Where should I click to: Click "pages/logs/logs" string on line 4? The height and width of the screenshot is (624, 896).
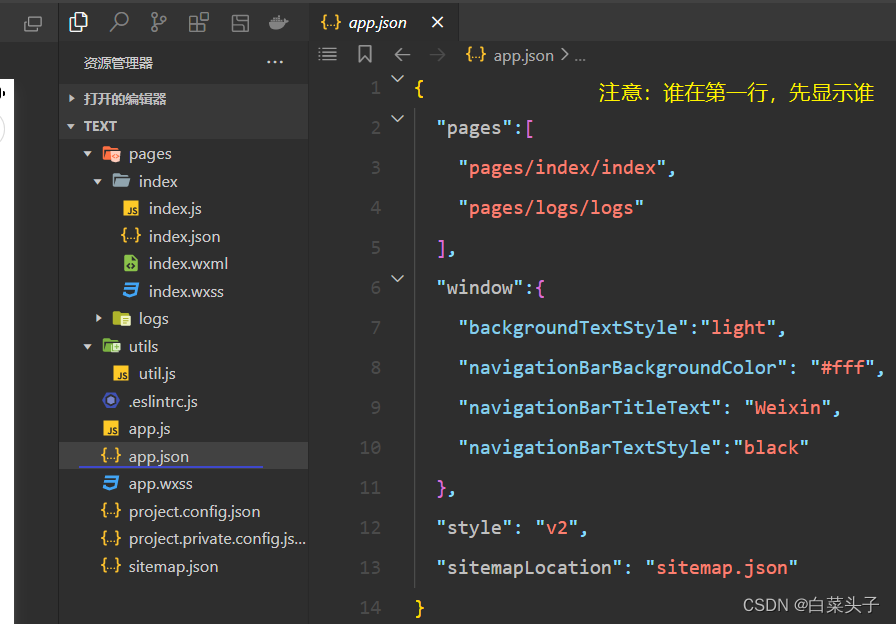[x=551, y=208]
